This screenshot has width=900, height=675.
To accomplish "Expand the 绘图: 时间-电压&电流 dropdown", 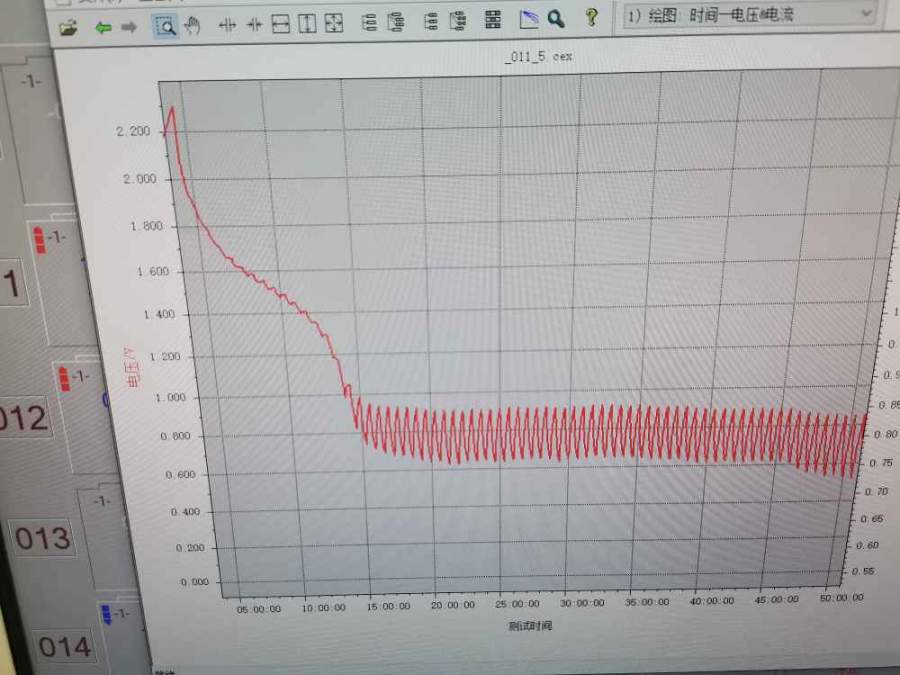I will click(864, 14).
